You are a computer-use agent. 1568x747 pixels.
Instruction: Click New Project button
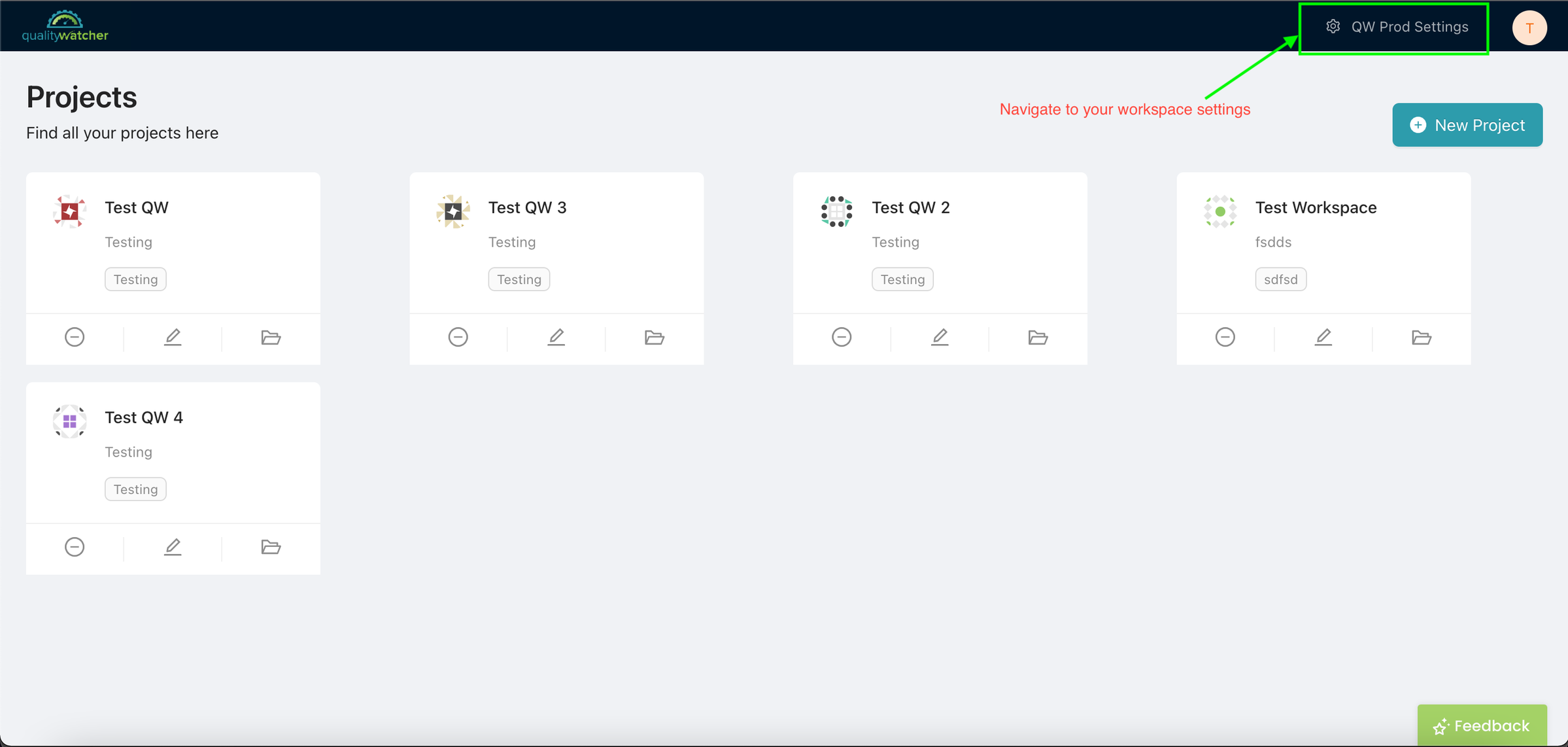tap(1468, 126)
